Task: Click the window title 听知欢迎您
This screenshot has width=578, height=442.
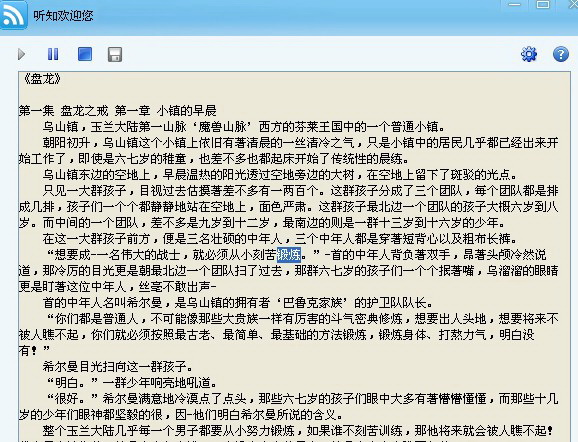Action: point(63,16)
